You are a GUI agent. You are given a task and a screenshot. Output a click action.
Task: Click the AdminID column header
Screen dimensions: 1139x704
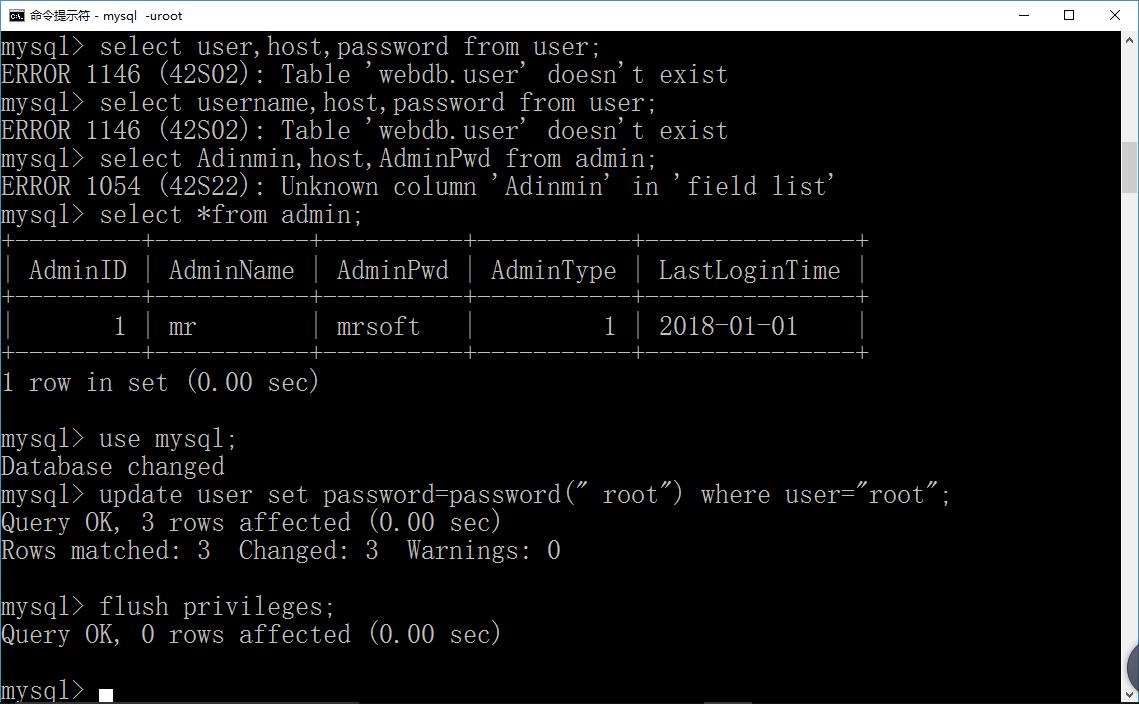tap(78, 270)
